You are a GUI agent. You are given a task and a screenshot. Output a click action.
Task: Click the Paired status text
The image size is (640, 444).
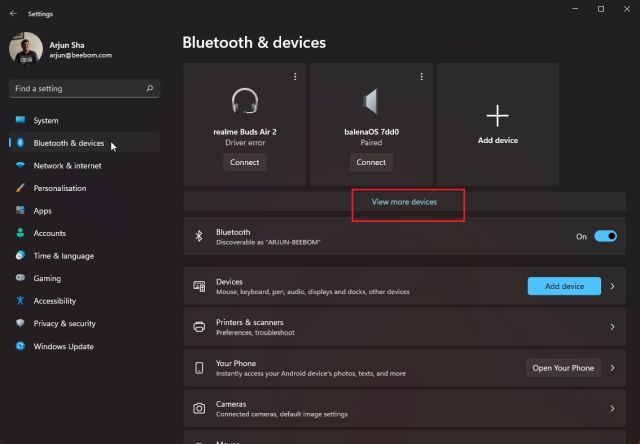371,142
